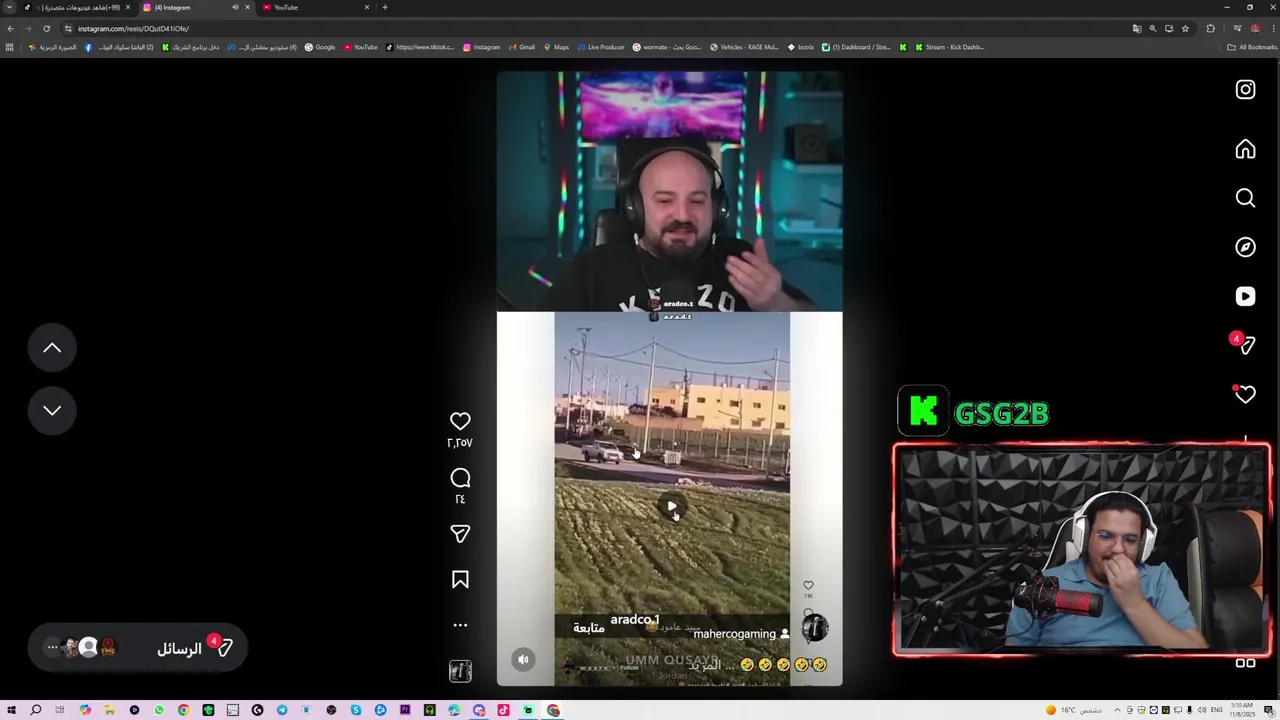The image size is (1280, 720).
Task: Open the botrix bookmark
Action: pyautogui.click(x=801, y=47)
